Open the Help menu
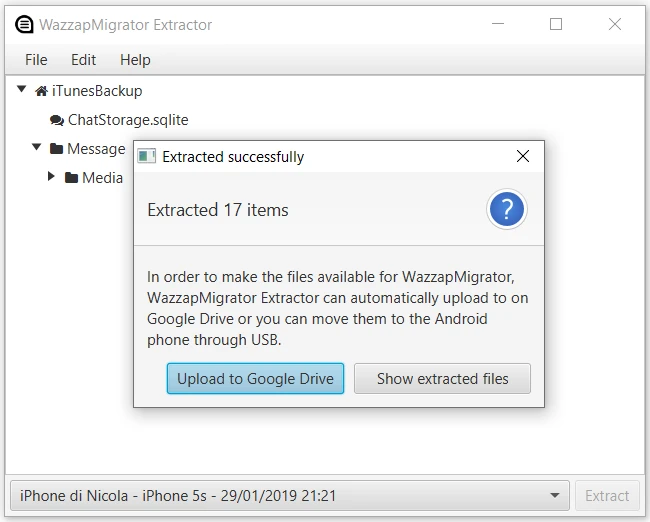The width and height of the screenshot is (650, 522). pos(135,60)
